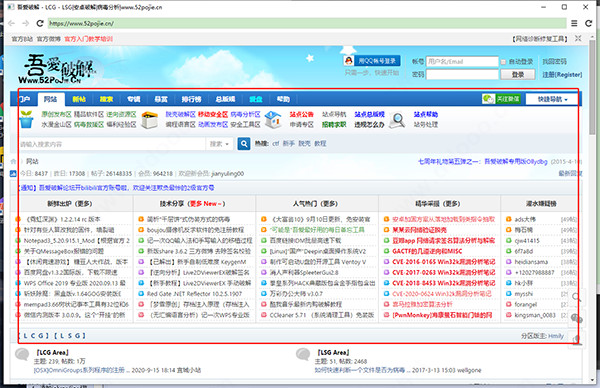Click floating search icon at right edge
The image size is (600, 388).
click(576, 297)
